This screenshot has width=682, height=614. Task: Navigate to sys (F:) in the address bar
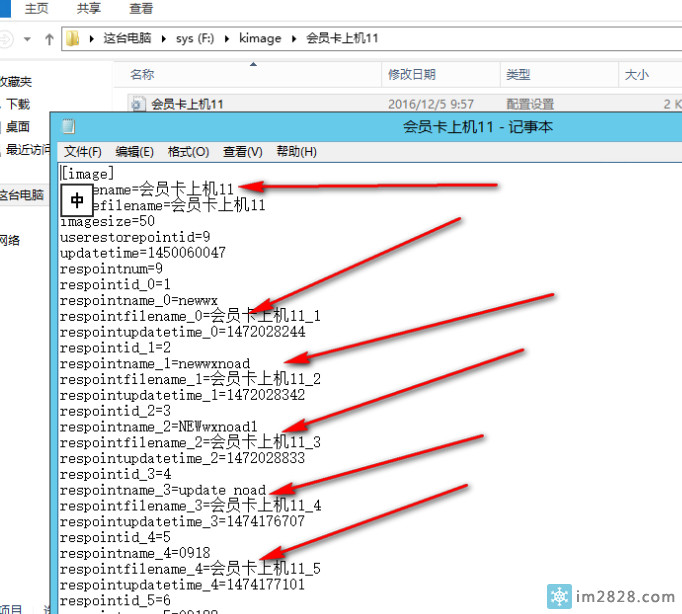pyautogui.click(x=195, y=39)
